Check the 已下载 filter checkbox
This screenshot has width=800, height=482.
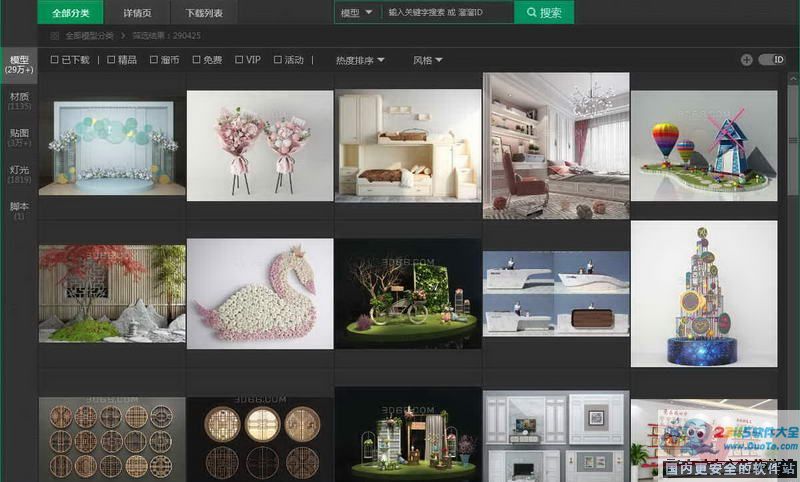click(54, 60)
